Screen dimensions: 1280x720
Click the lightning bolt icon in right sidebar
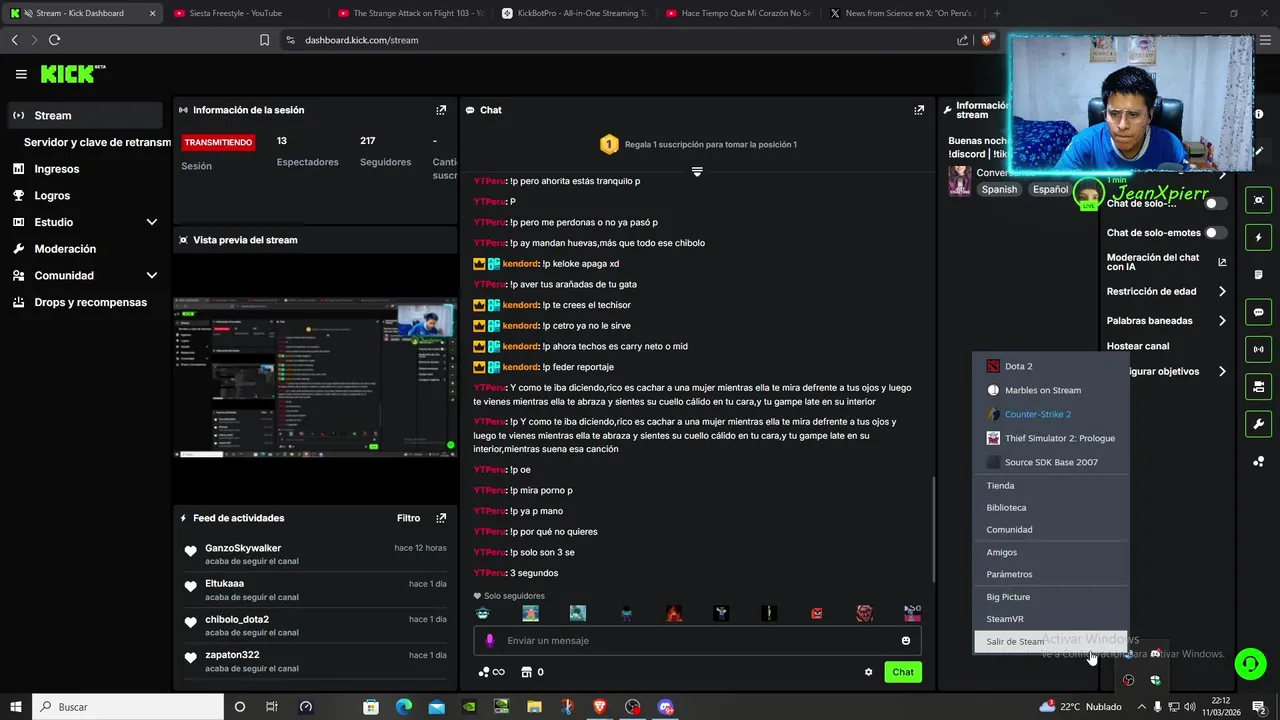(1259, 238)
